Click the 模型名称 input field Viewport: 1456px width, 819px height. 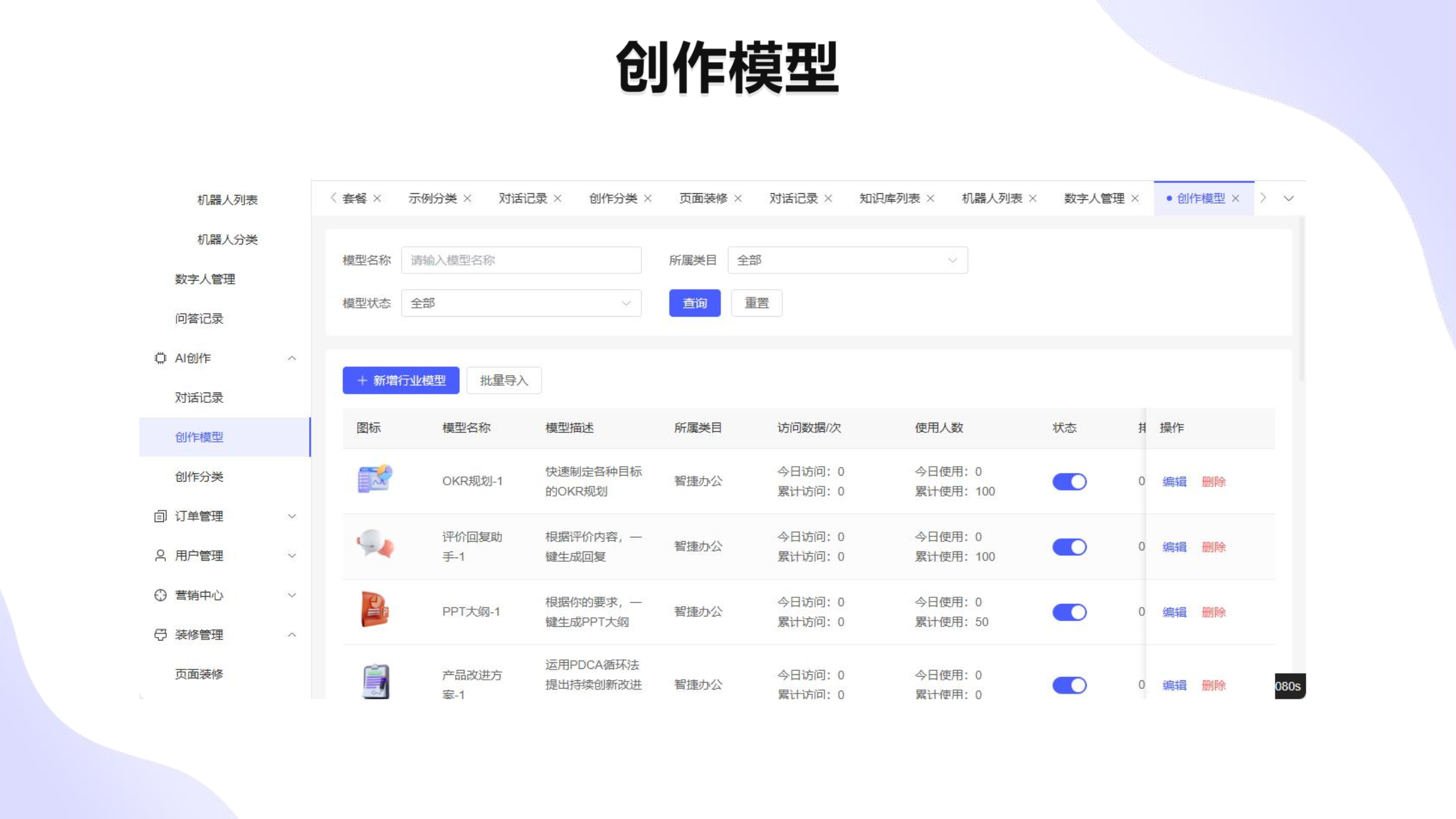pyautogui.click(x=520, y=260)
